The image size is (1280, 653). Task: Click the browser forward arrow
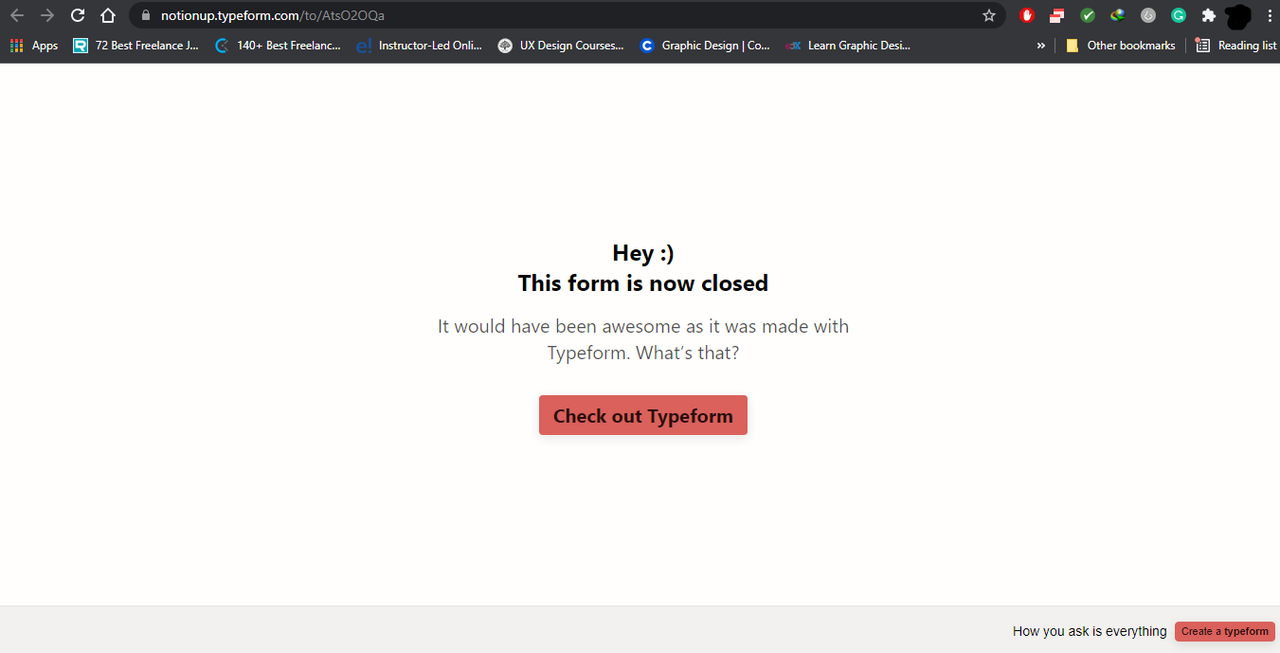point(47,15)
